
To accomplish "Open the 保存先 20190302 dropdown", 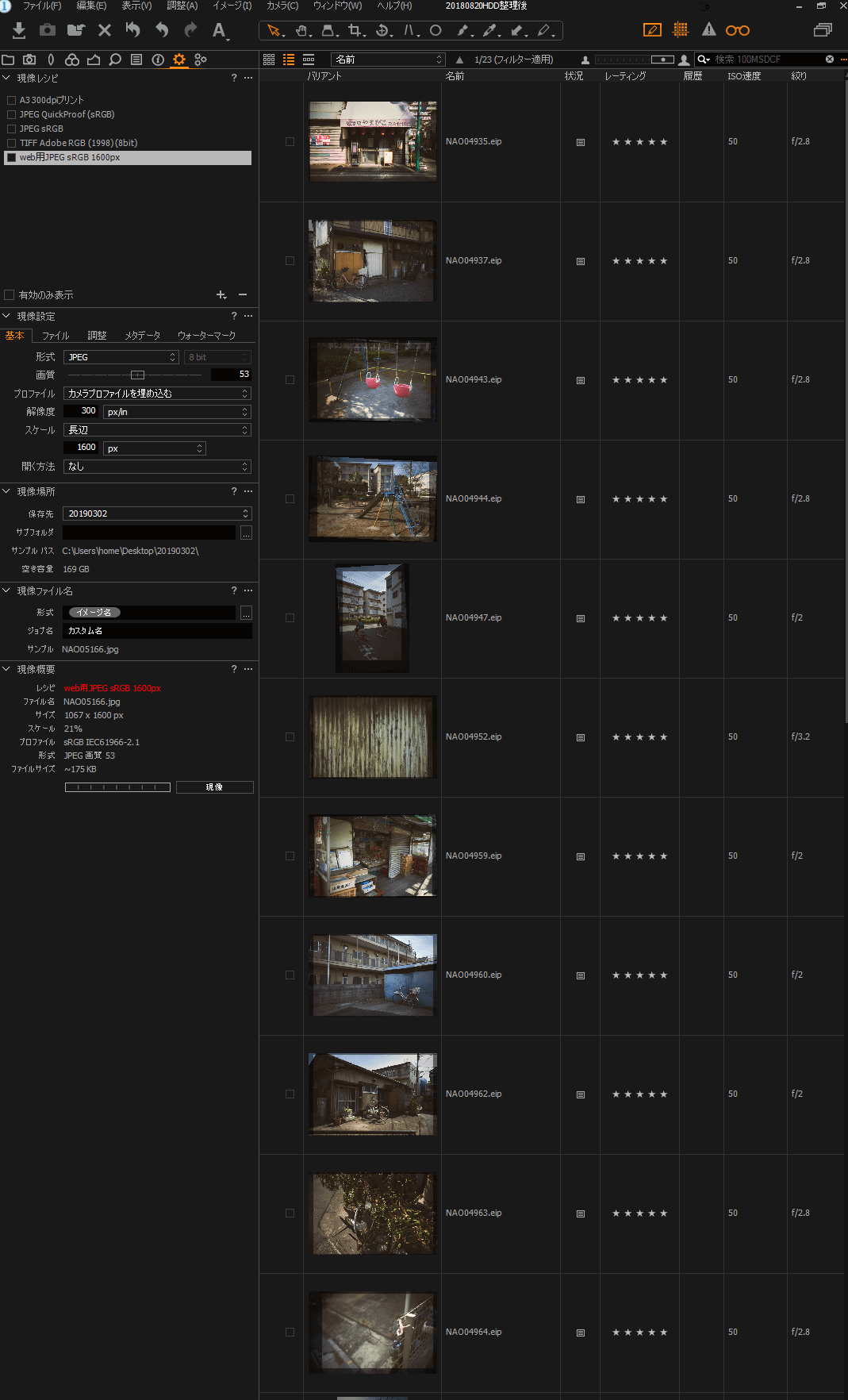I will tap(157, 513).
